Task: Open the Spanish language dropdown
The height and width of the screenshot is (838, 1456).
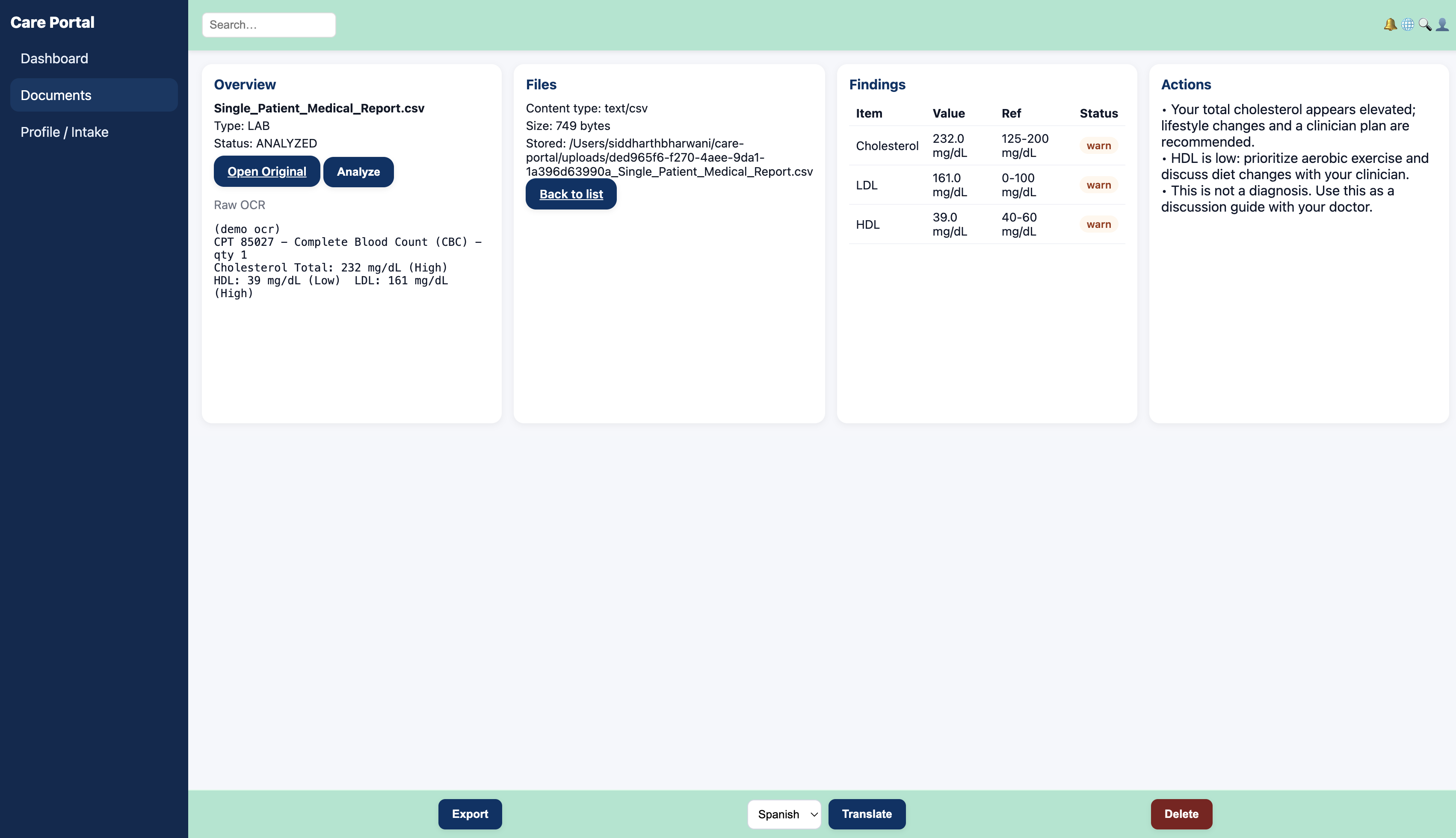Action: coord(784,814)
